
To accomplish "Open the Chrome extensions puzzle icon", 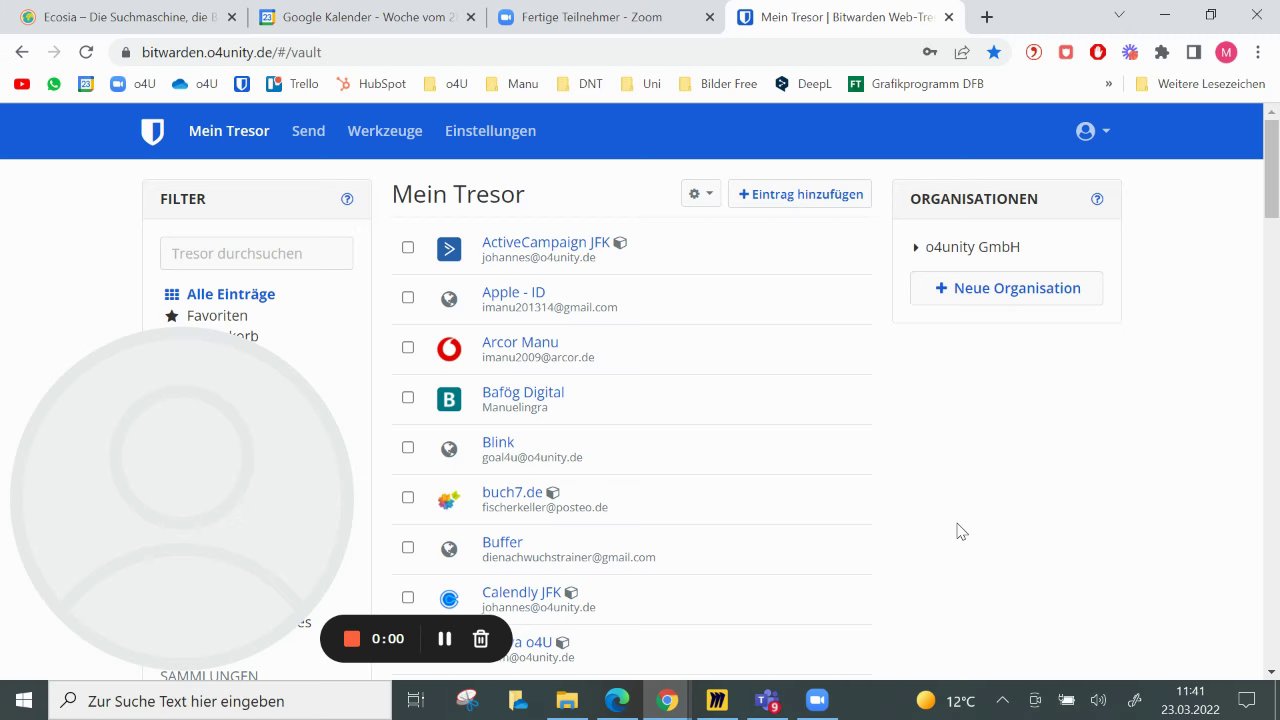I will (1162, 52).
